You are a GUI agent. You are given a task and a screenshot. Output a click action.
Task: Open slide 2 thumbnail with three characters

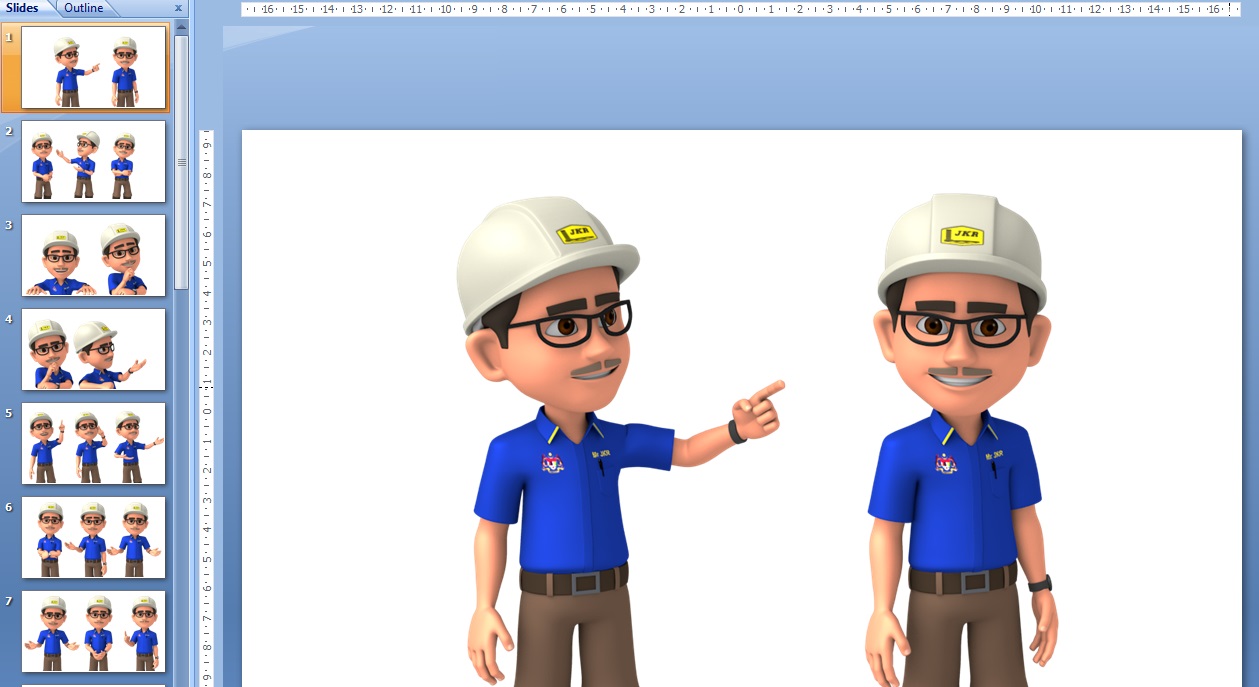(93, 161)
